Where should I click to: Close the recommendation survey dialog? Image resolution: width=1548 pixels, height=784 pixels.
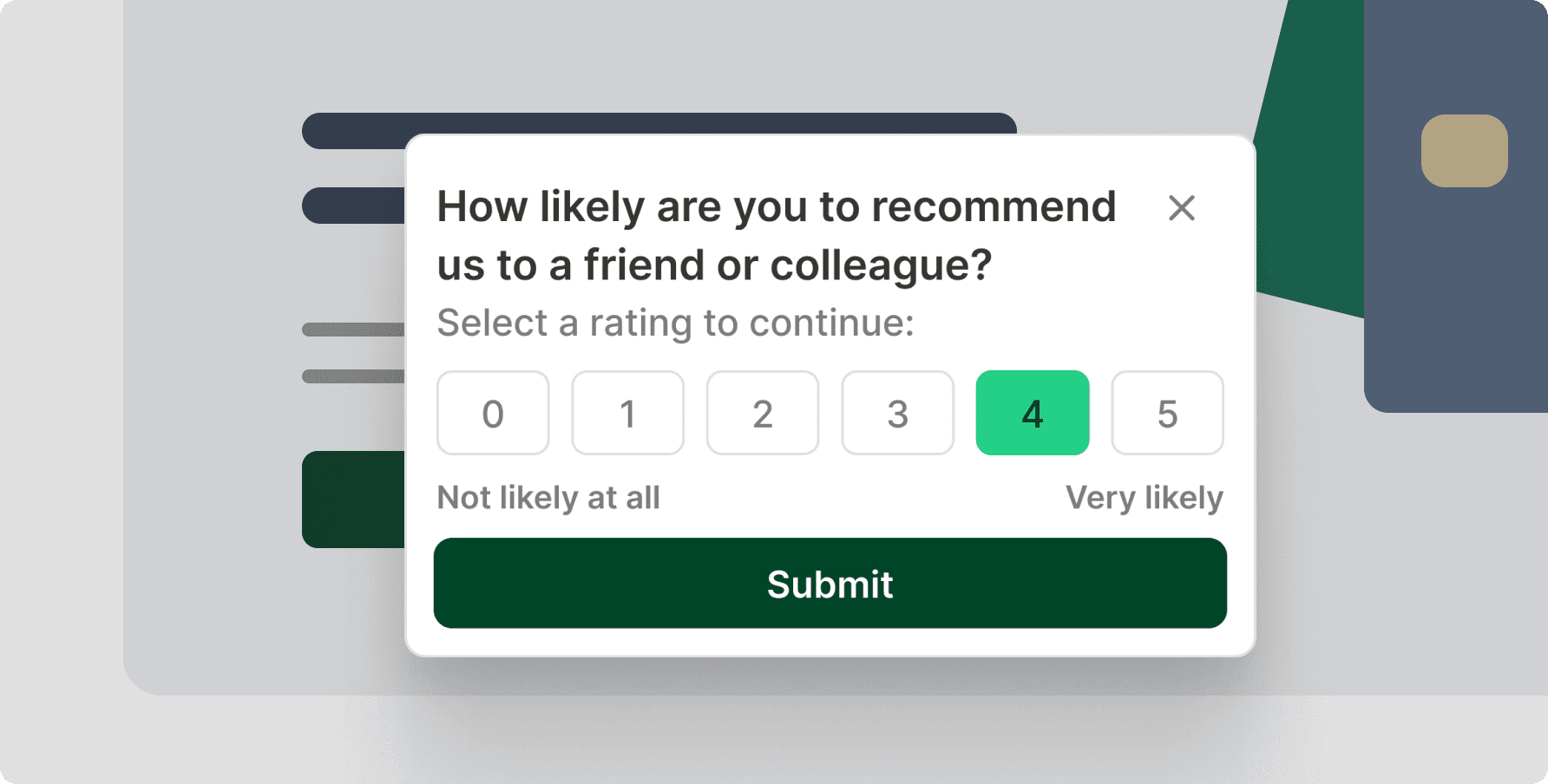[1181, 208]
